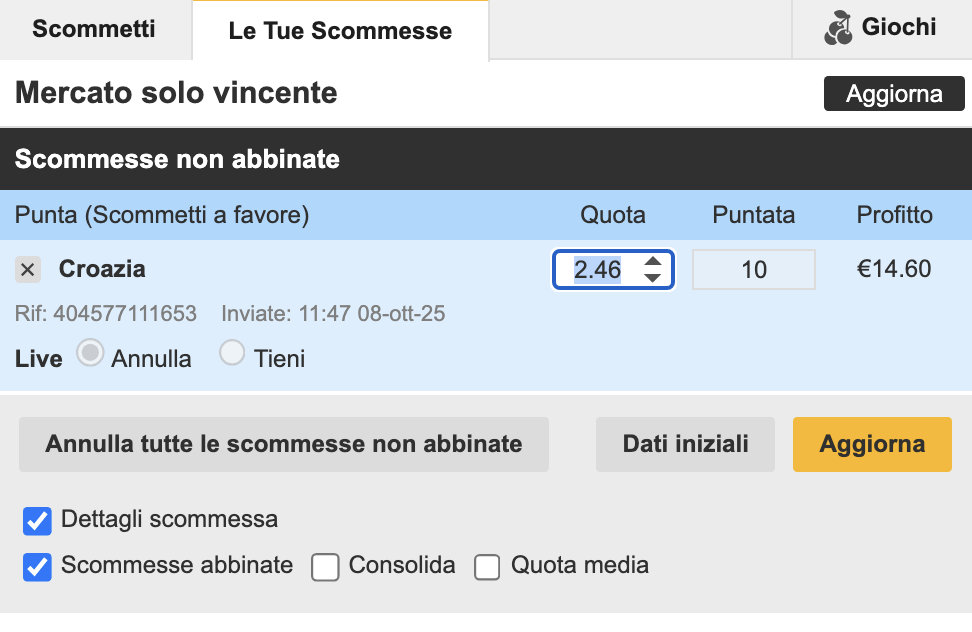Click the Puntata stake field

click(754, 269)
